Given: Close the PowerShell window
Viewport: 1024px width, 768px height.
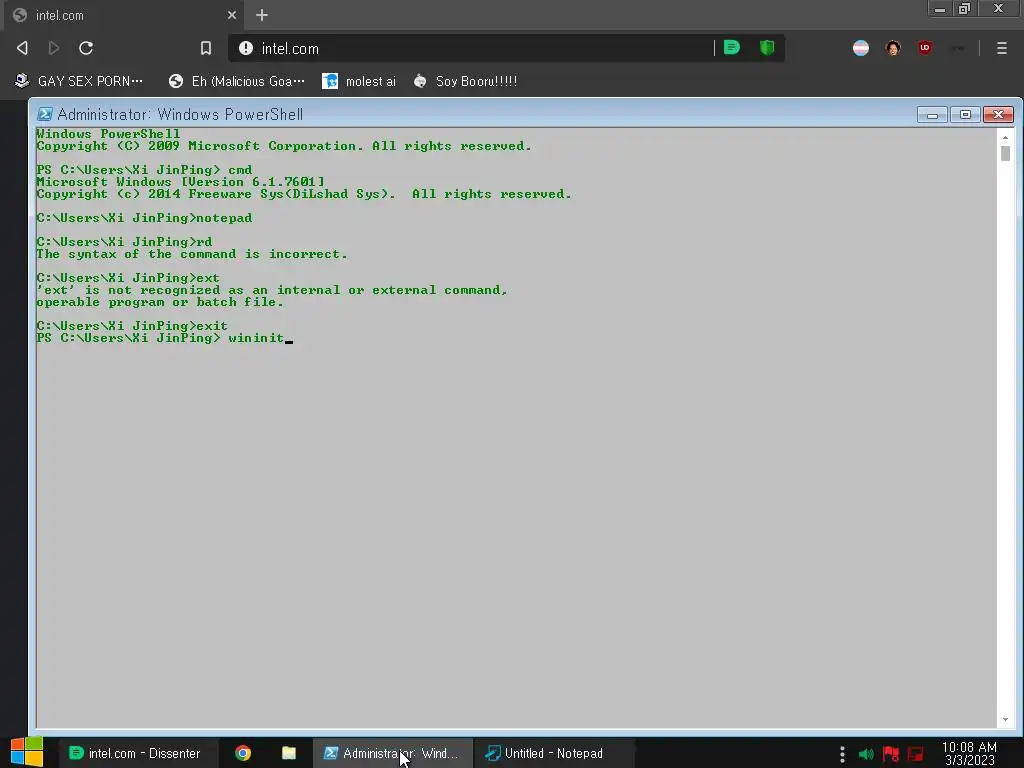Looking at the screenshot, I should pos(998,115).
